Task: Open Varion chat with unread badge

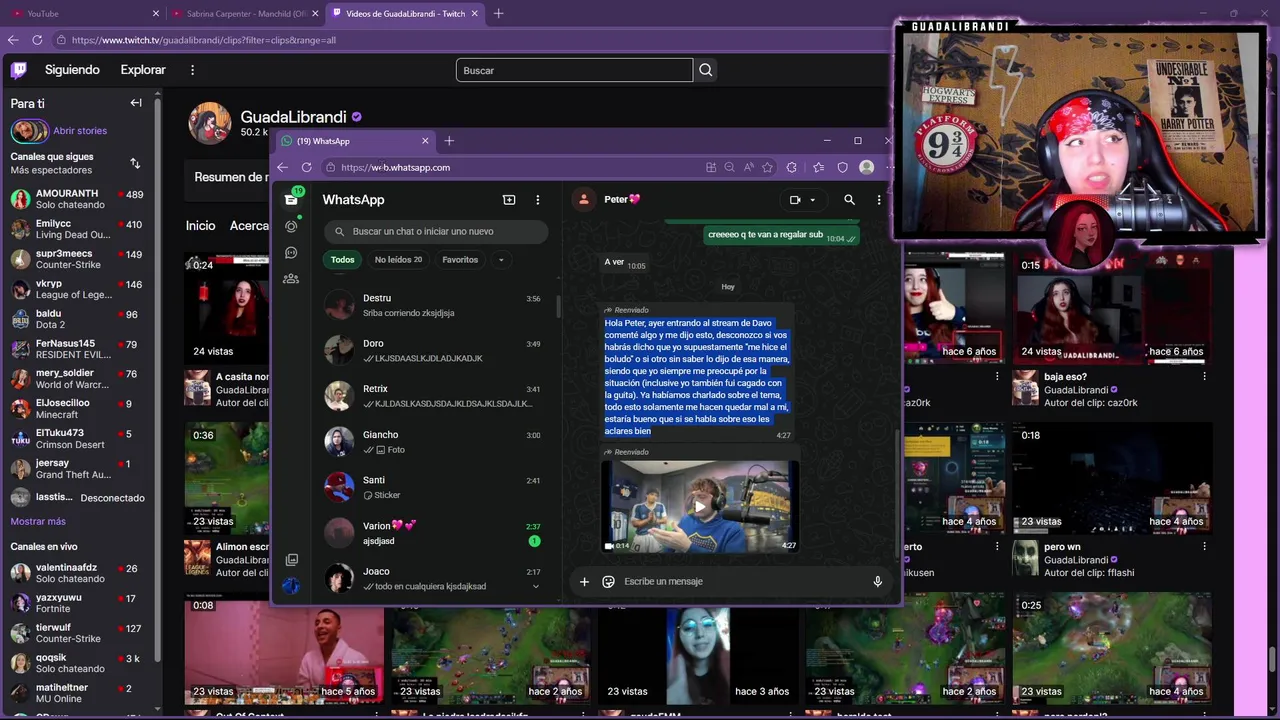Action: coord(435,533)
